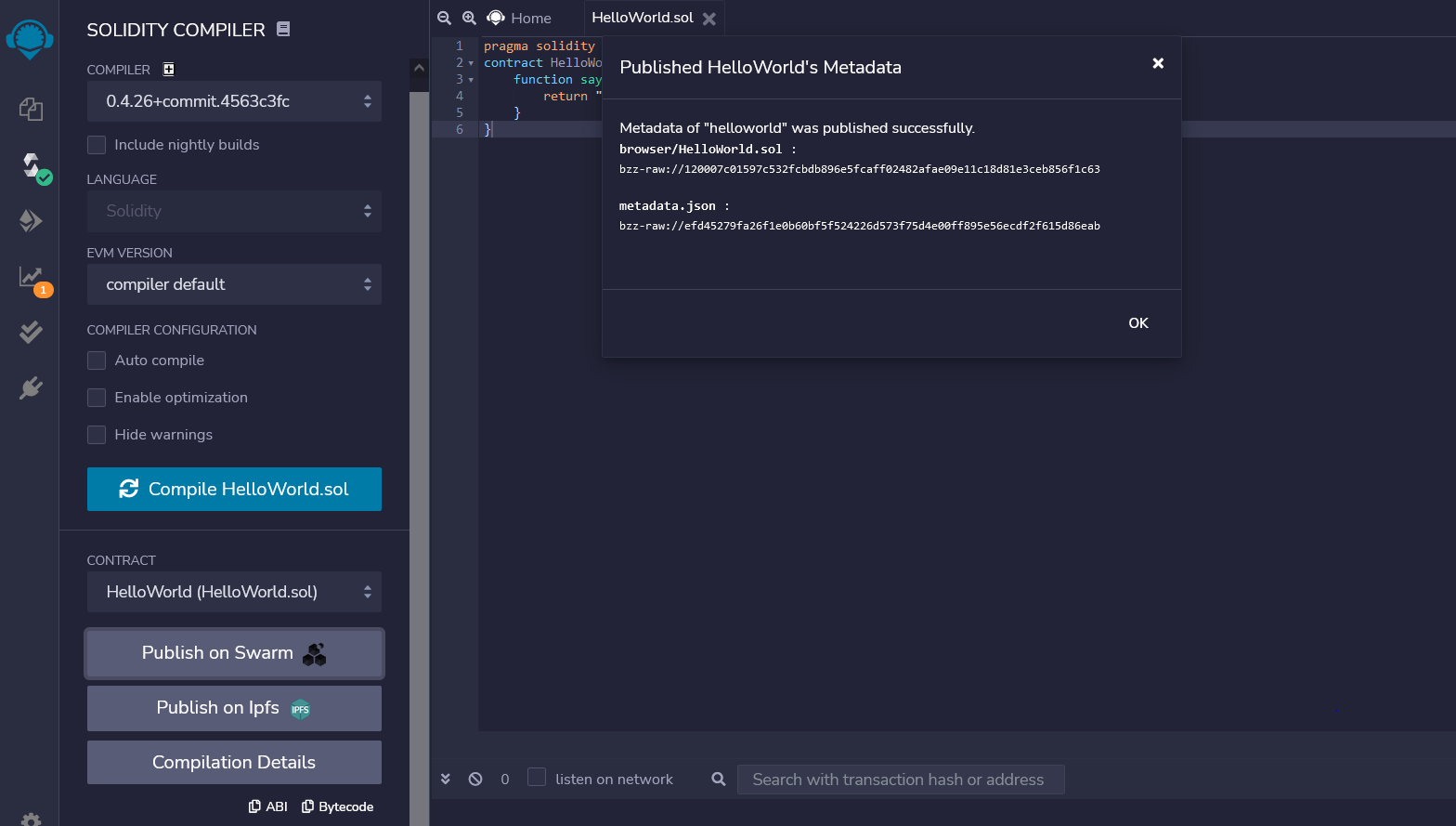1456x826 pixels.
Task: Collapse code fold arrow on line 3
Action: [x=472, y=80]
